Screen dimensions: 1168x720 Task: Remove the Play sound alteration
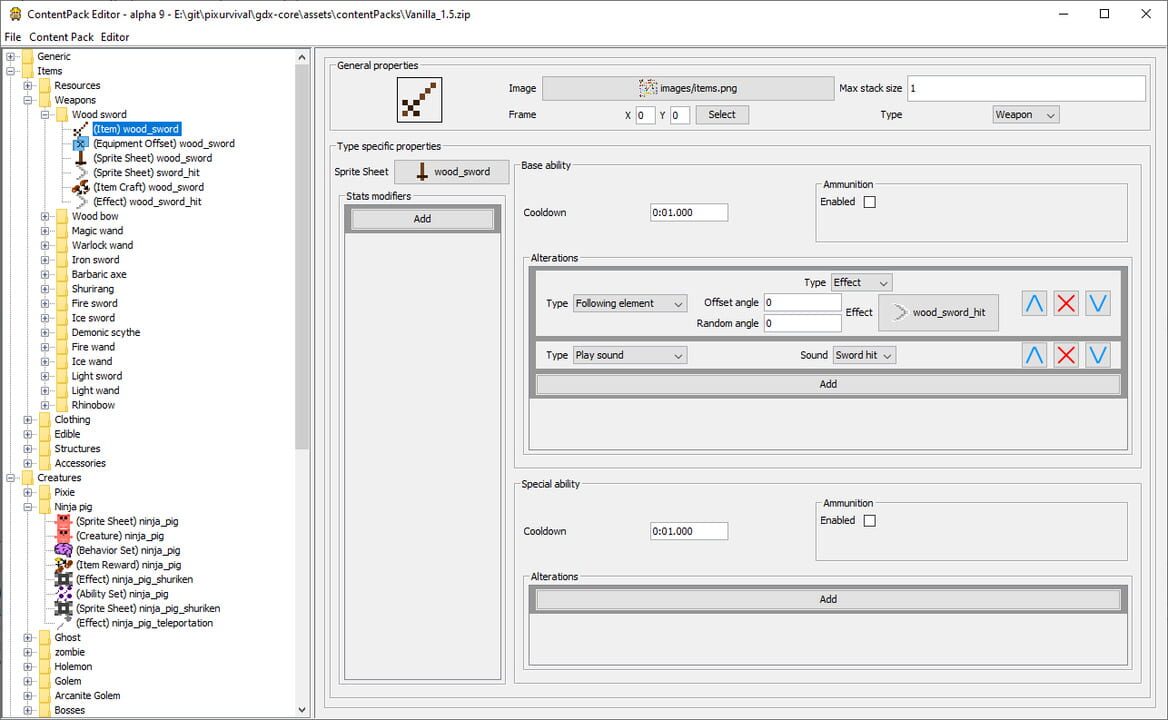pyautogui.click(x=1066, y=355)
